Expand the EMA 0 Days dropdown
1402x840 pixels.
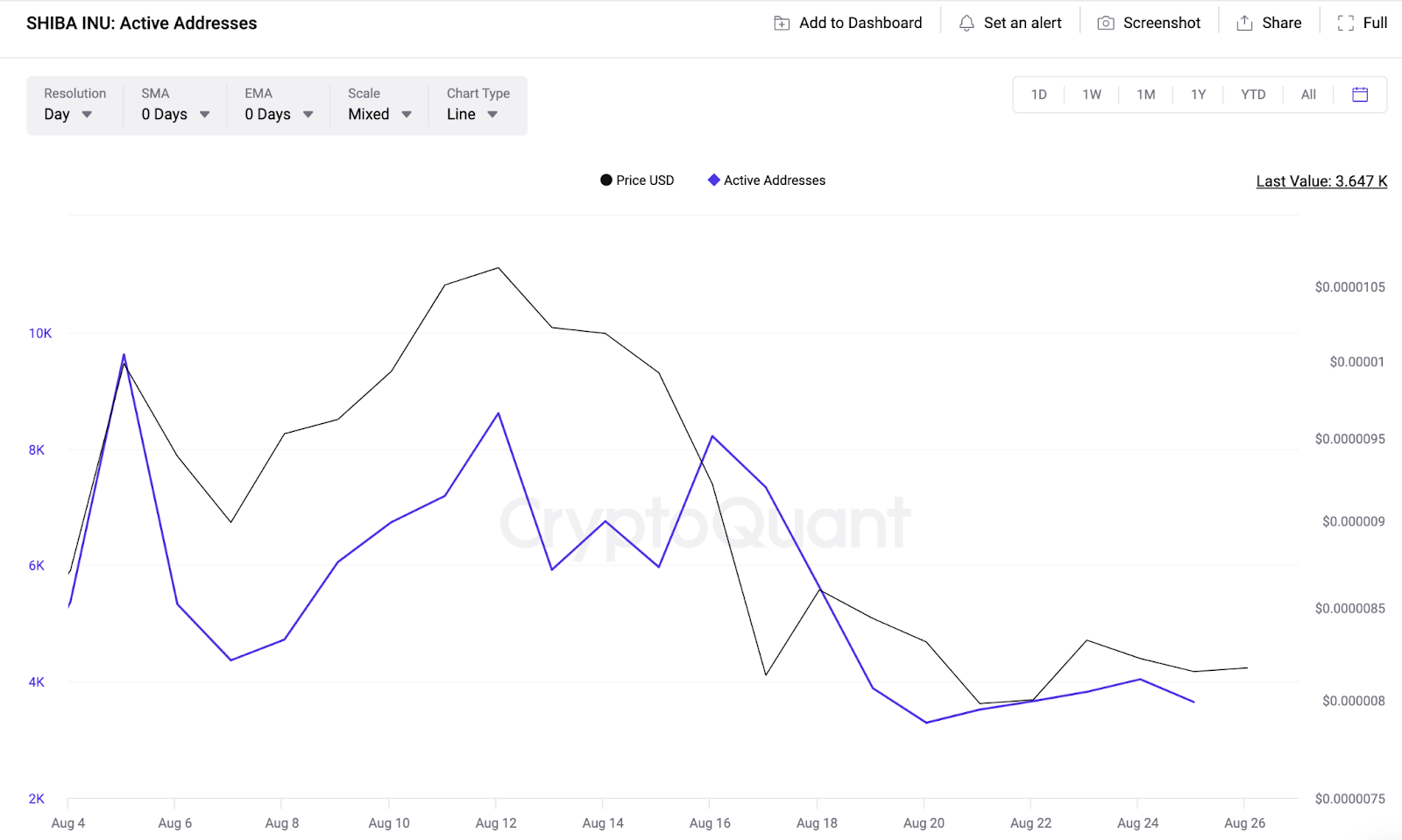279,114
